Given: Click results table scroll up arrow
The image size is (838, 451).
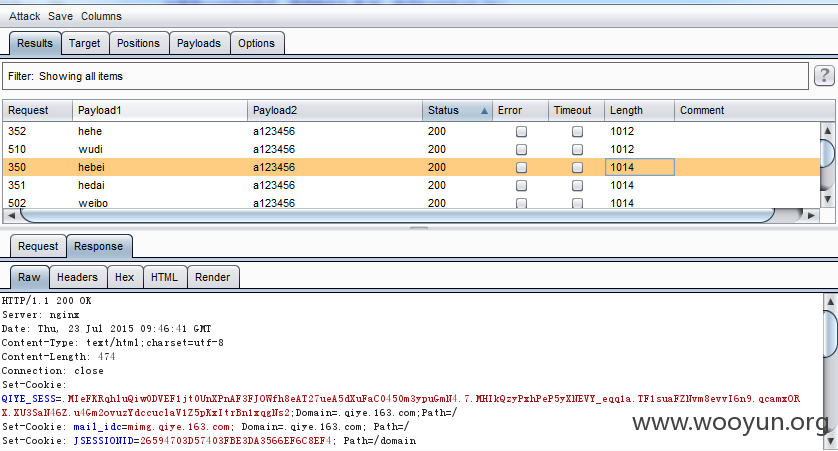Looking at the screenshot, I should coord(827,130).
